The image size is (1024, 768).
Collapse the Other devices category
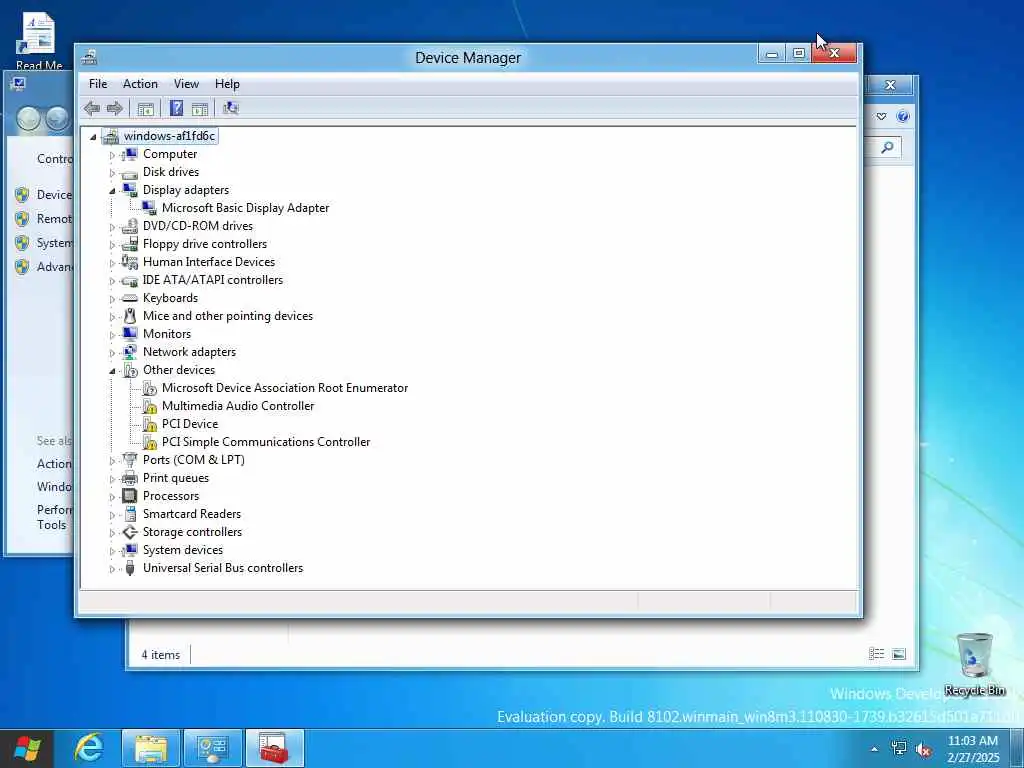[112, 371]
